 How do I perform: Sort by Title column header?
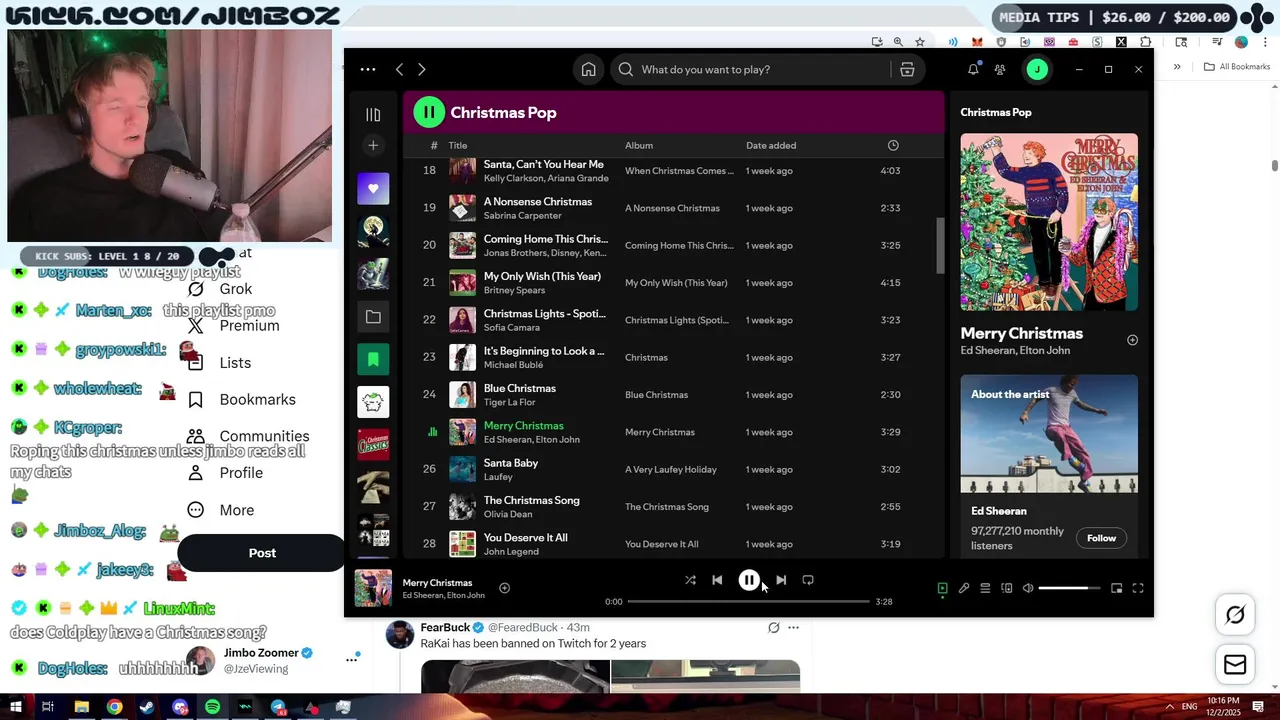click(458, 146)
